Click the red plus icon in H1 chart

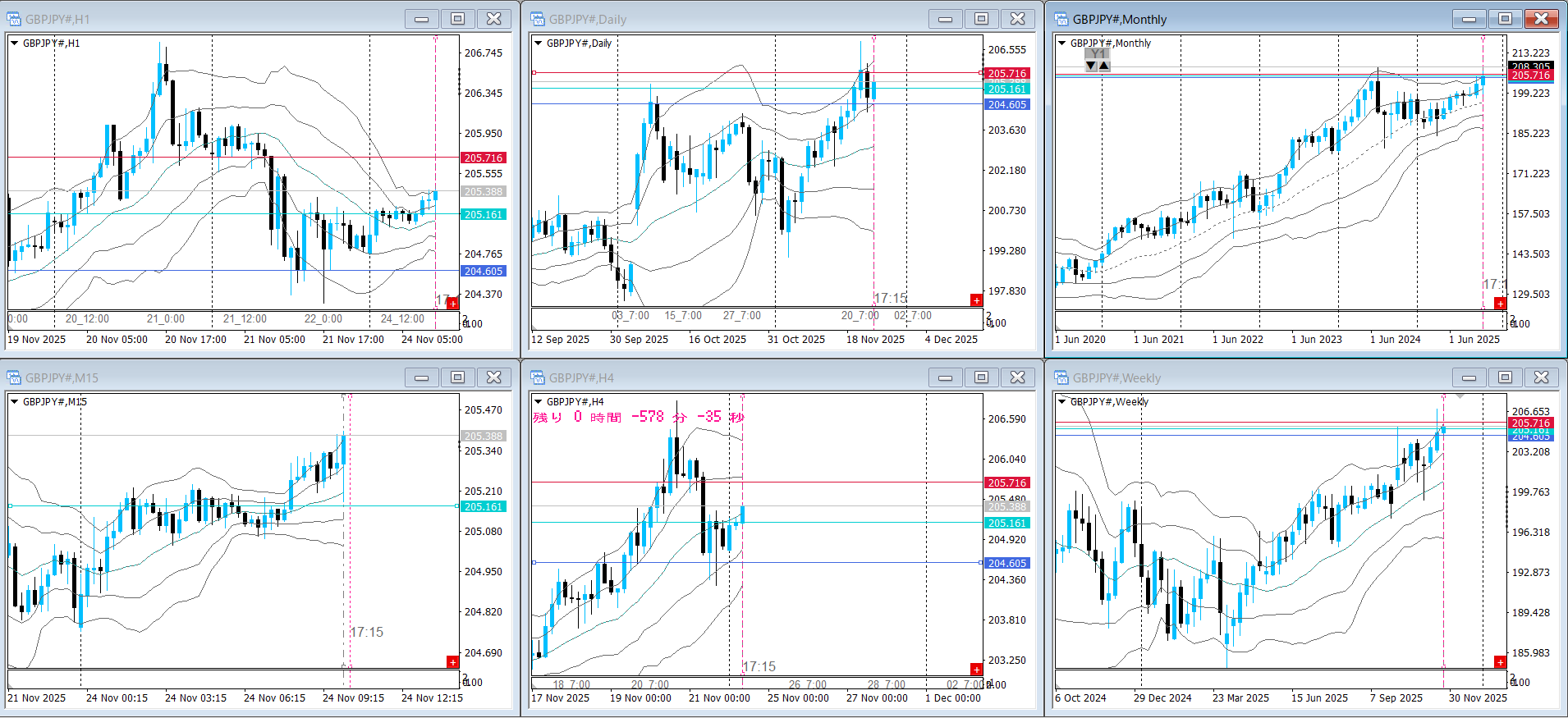(x=452, y=303)
